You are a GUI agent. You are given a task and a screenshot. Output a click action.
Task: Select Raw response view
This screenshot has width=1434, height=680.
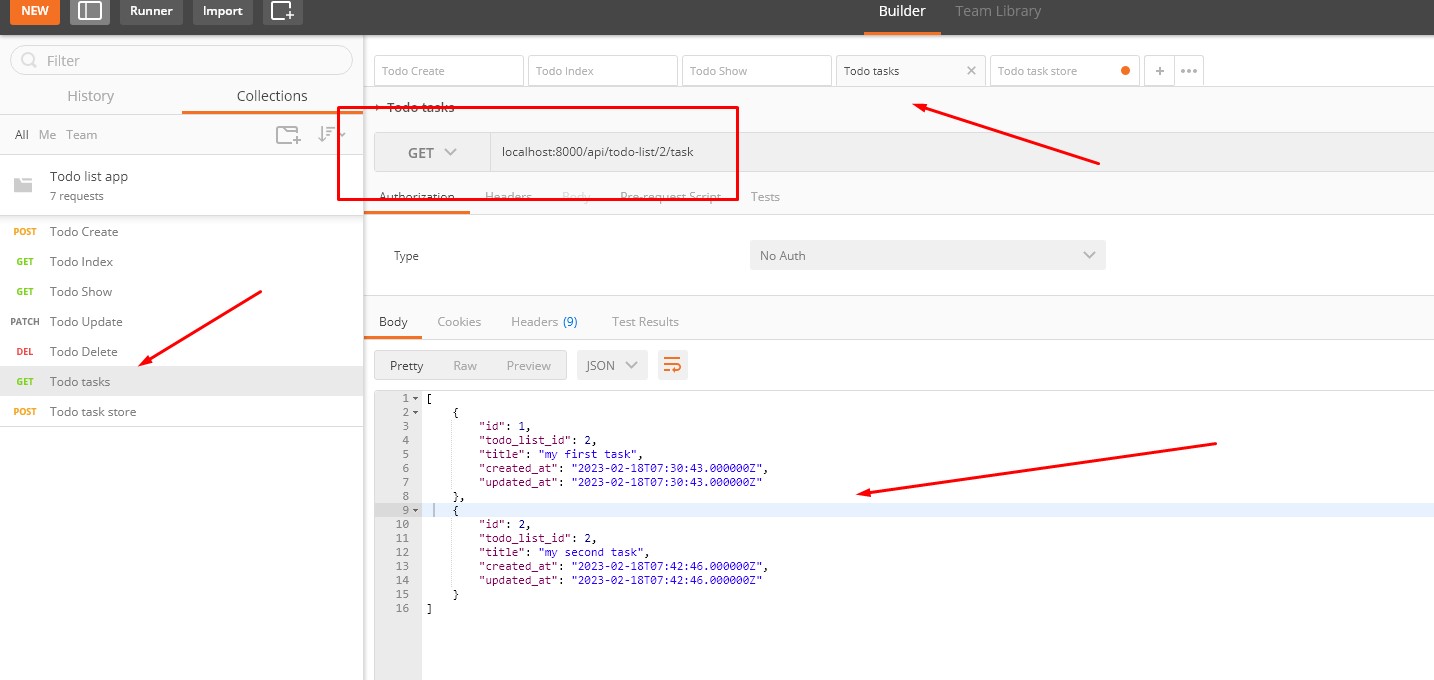(x=465, y=365)
